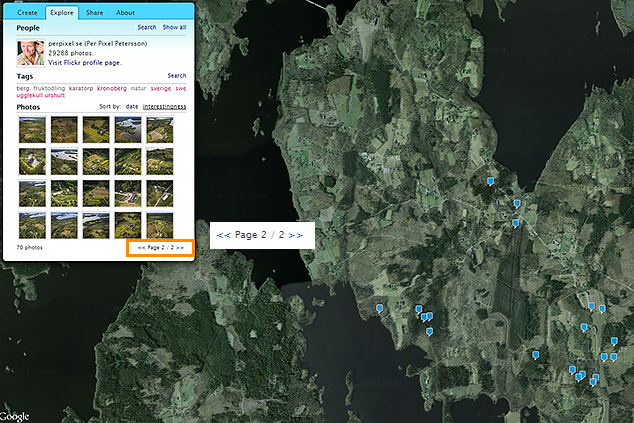Image resolution: width=634 pixels, height=423 pixels.
Task: Click Per Pixel Petersson's avatar photo
Action: [30, 53]
